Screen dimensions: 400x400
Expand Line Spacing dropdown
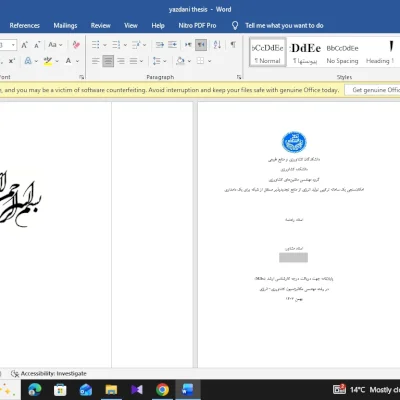click(165, 61)
